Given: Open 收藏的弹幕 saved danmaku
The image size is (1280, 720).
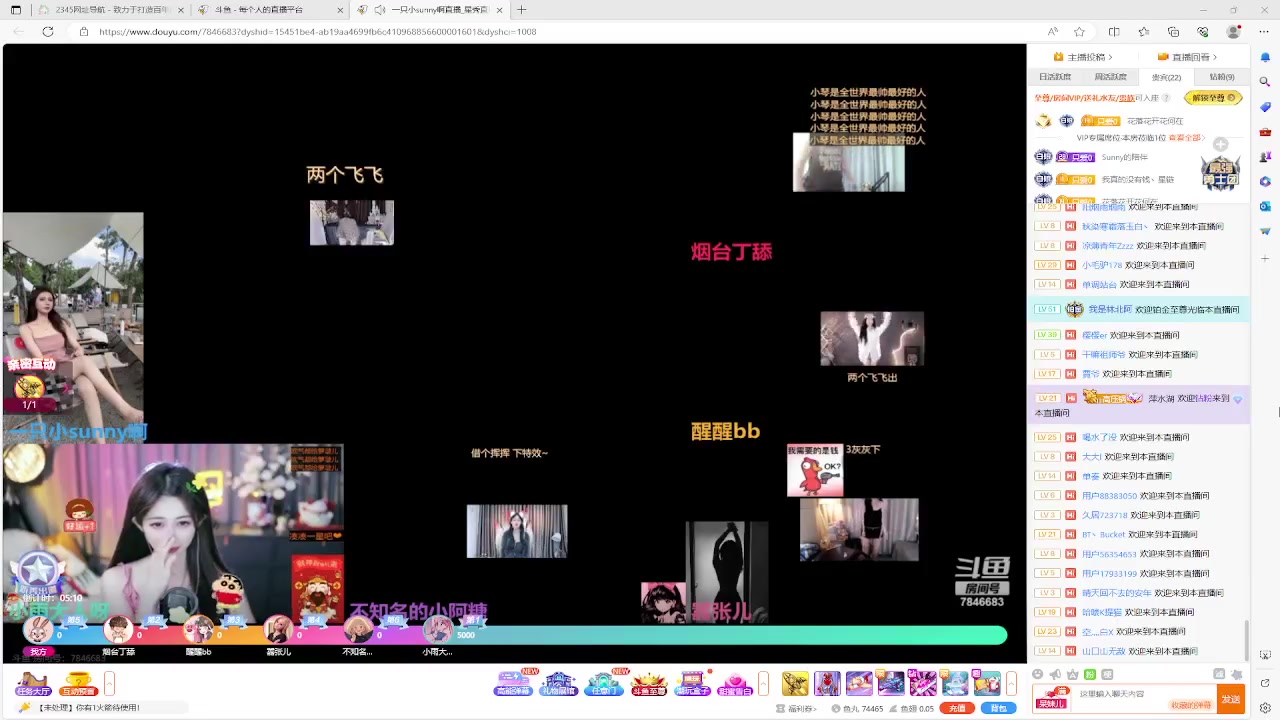Looking at the screenshot, I should (1191, 705).
